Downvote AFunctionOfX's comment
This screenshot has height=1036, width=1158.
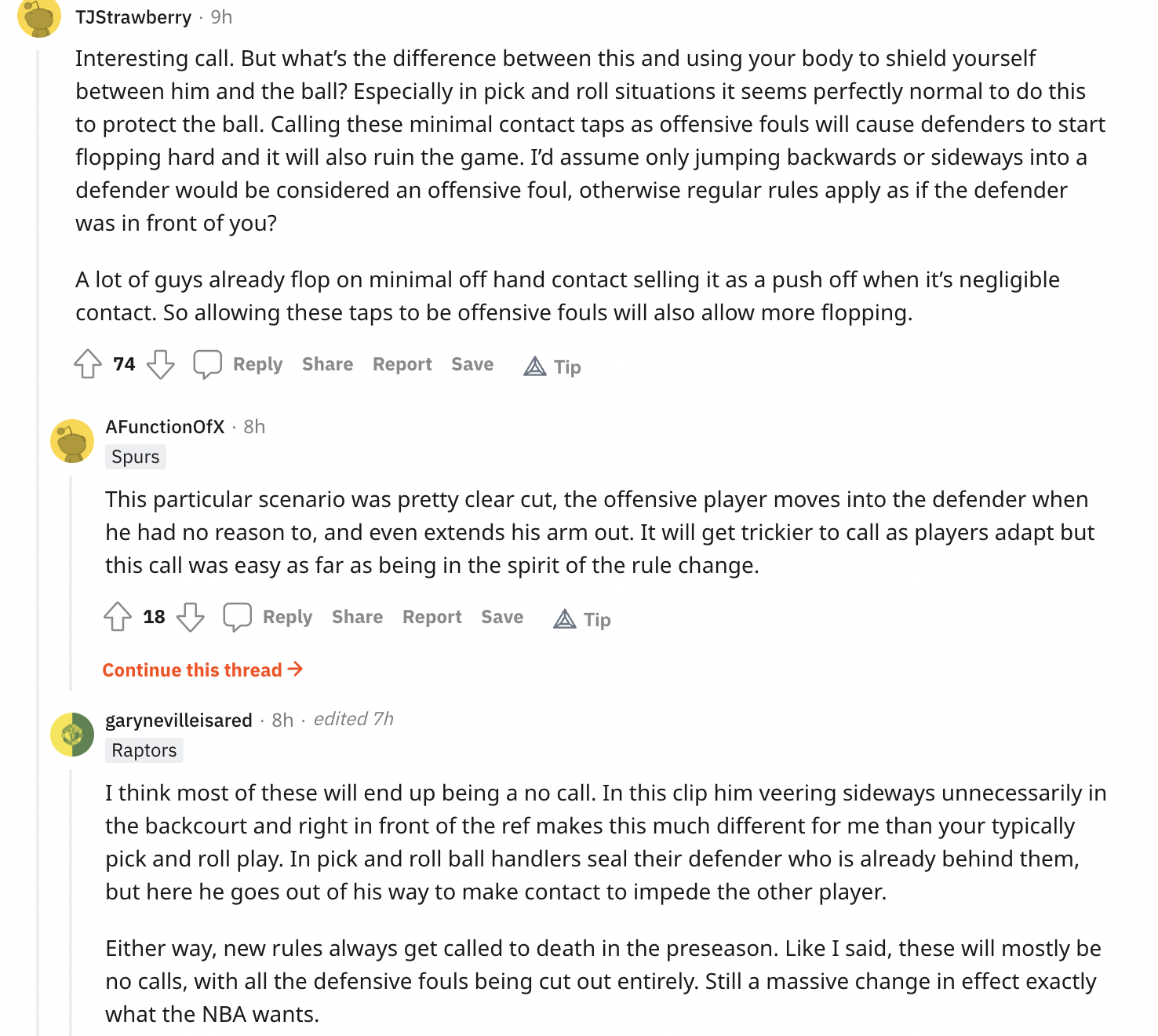click(191, 617)
